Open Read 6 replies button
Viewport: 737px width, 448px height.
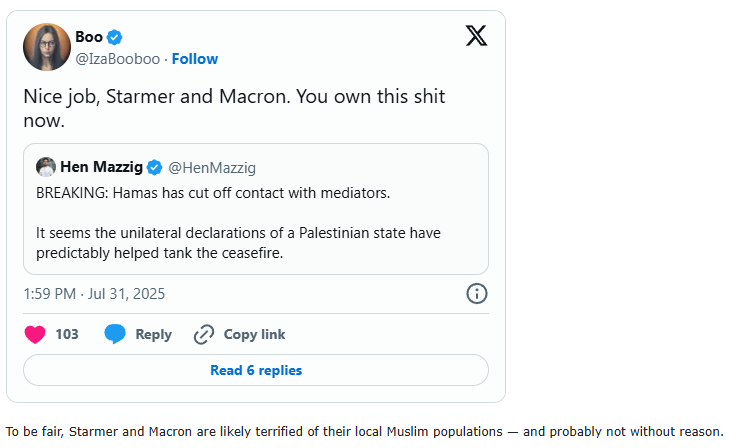(x=256, y=370)
